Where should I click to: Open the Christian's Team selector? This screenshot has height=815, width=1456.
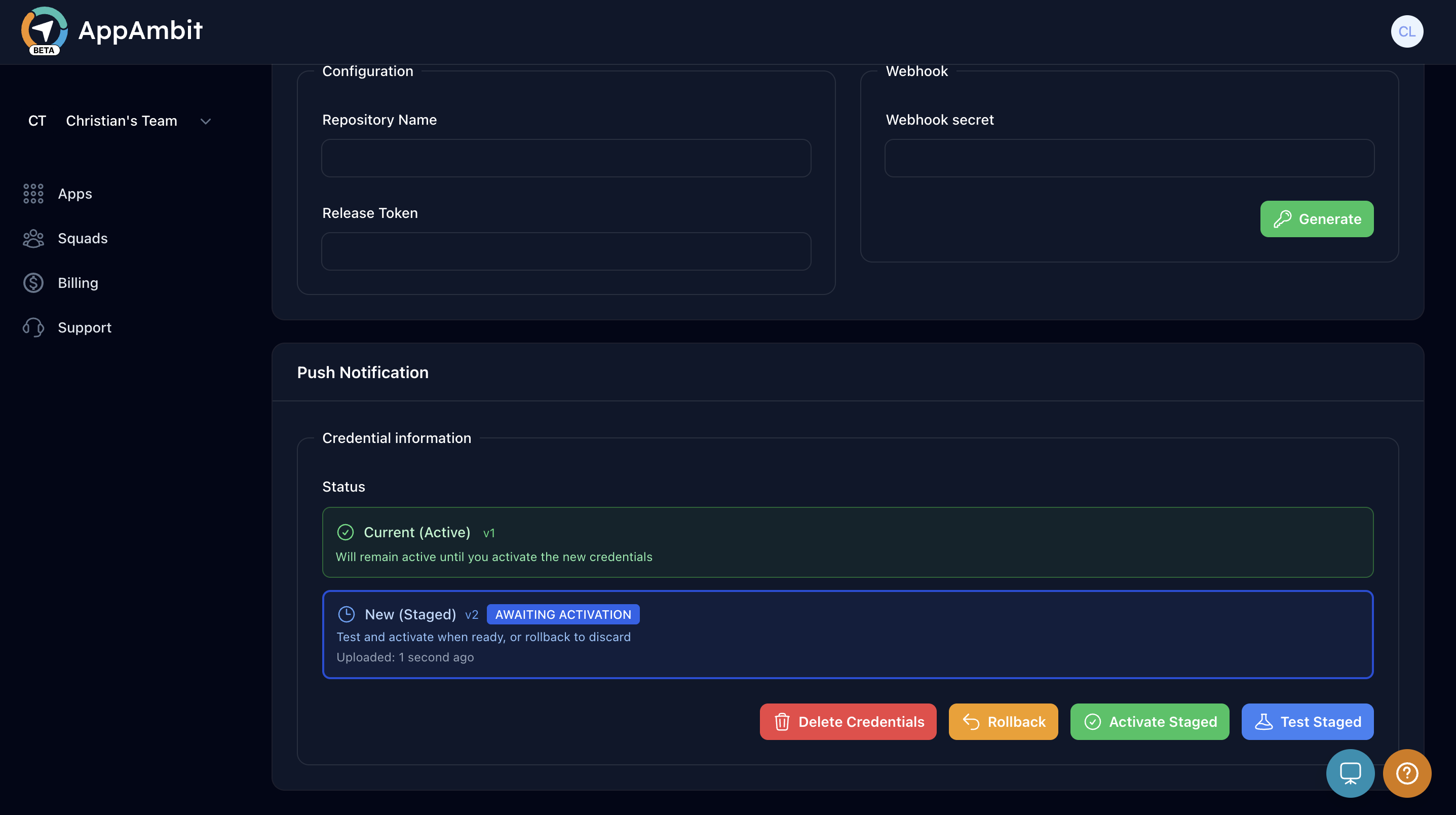coord(121,121)
